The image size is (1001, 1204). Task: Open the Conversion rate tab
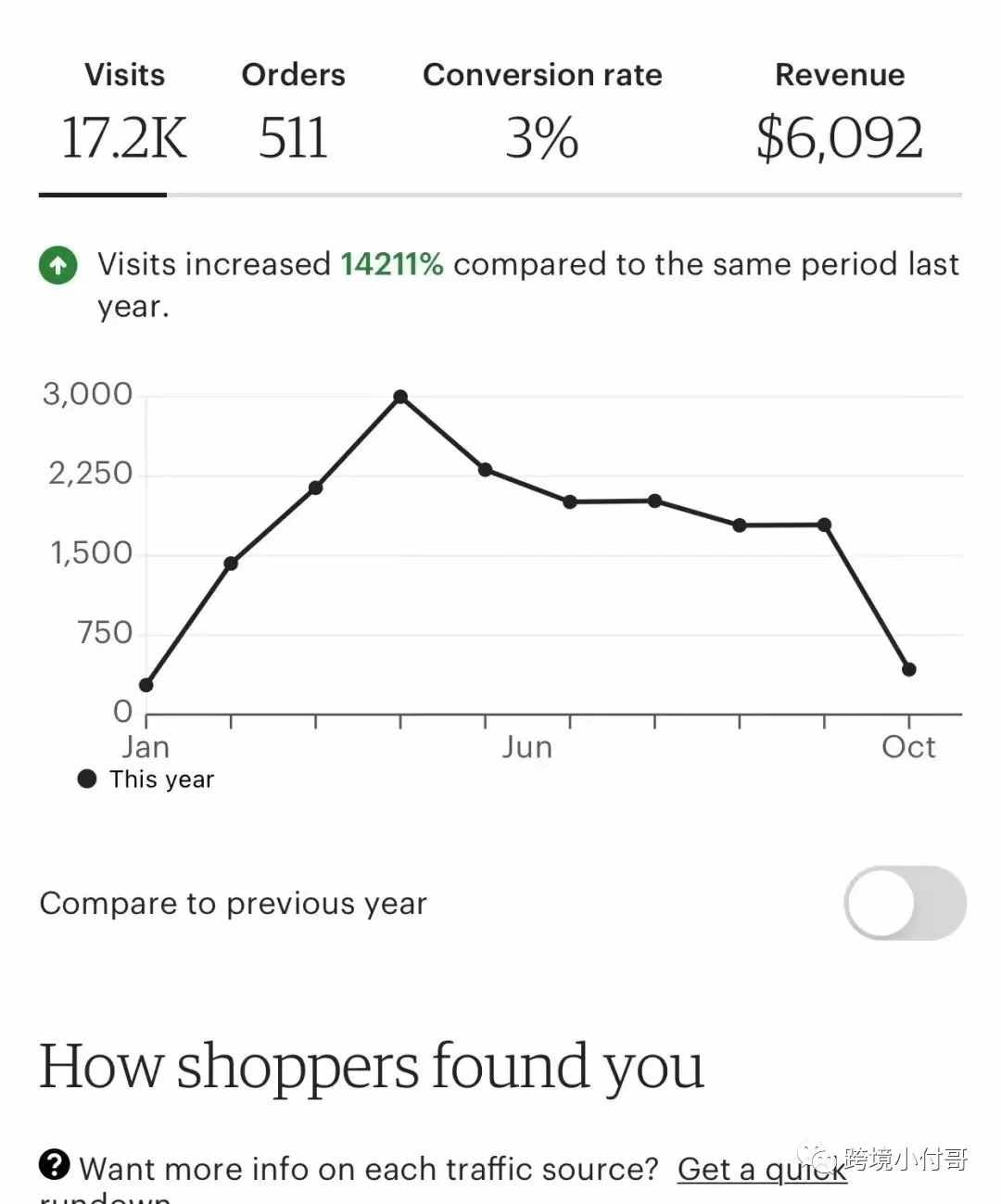(542, 113)
